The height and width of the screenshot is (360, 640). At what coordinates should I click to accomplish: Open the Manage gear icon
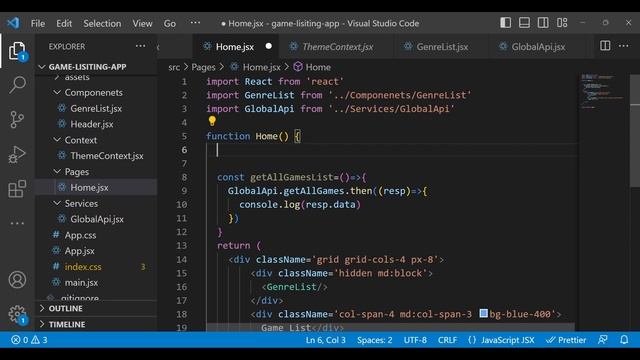pyautogui.click(x=17, y=314)
